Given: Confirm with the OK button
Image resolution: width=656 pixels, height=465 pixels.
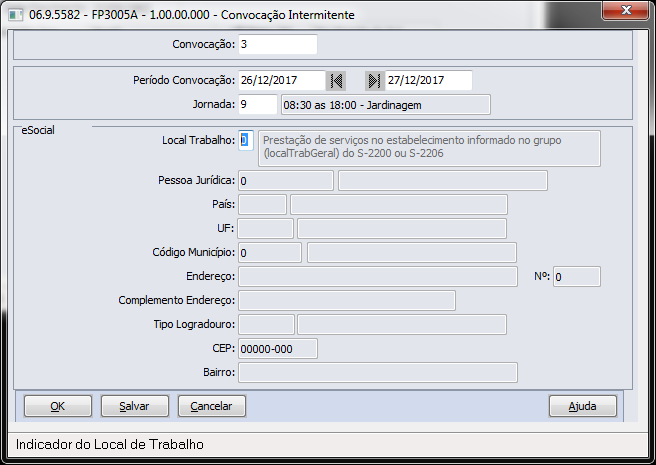Looking at the screenshot, I should pos(58,406).
